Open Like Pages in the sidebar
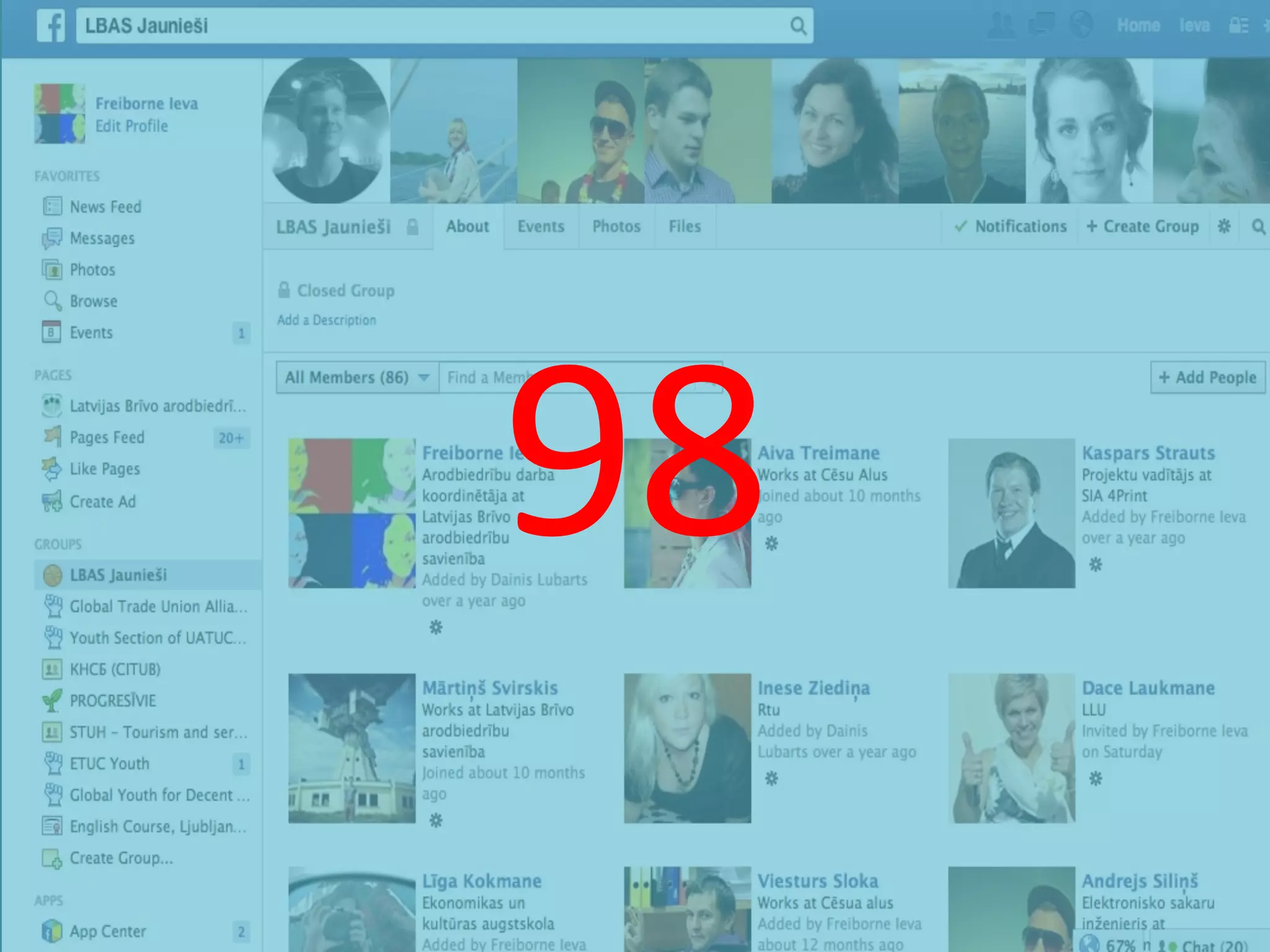The width and height of the screenshot is (1270, 952). pyautogui.click(x=105, y=469)
